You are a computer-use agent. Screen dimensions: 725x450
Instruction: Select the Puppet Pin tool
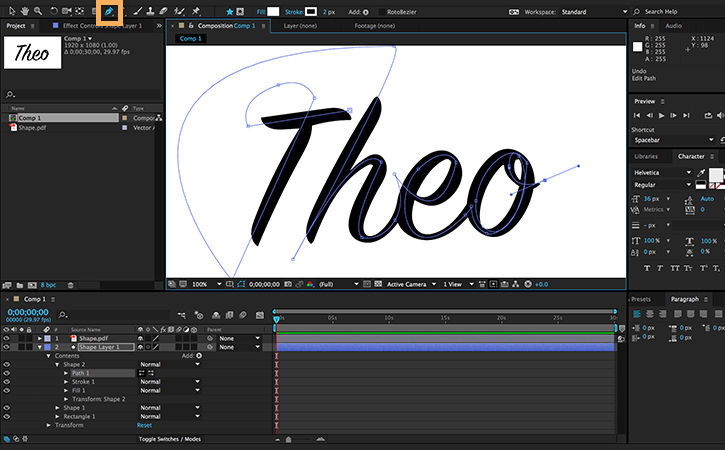(196, 11)
